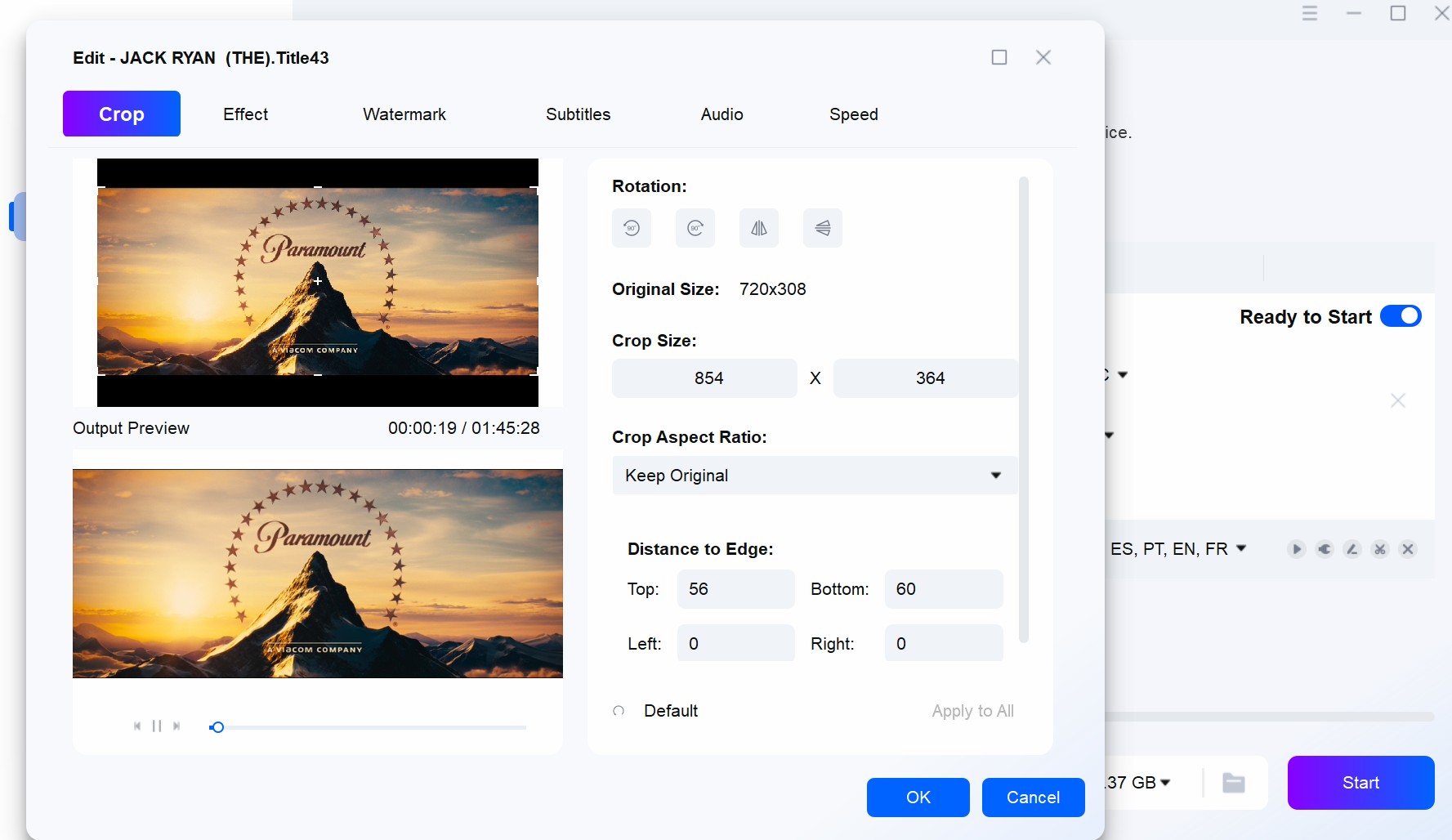This screenshot has height=840, width=1452.
Task: Expand the Crop Aspect Ratio dropdown
Action: point(815,476)
